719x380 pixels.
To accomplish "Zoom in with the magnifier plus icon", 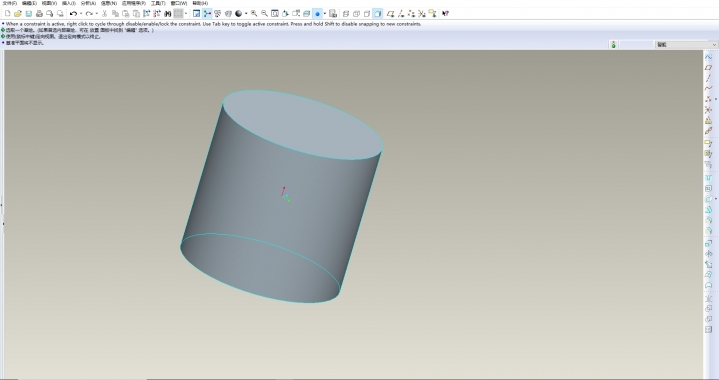I will pos(254,14).
